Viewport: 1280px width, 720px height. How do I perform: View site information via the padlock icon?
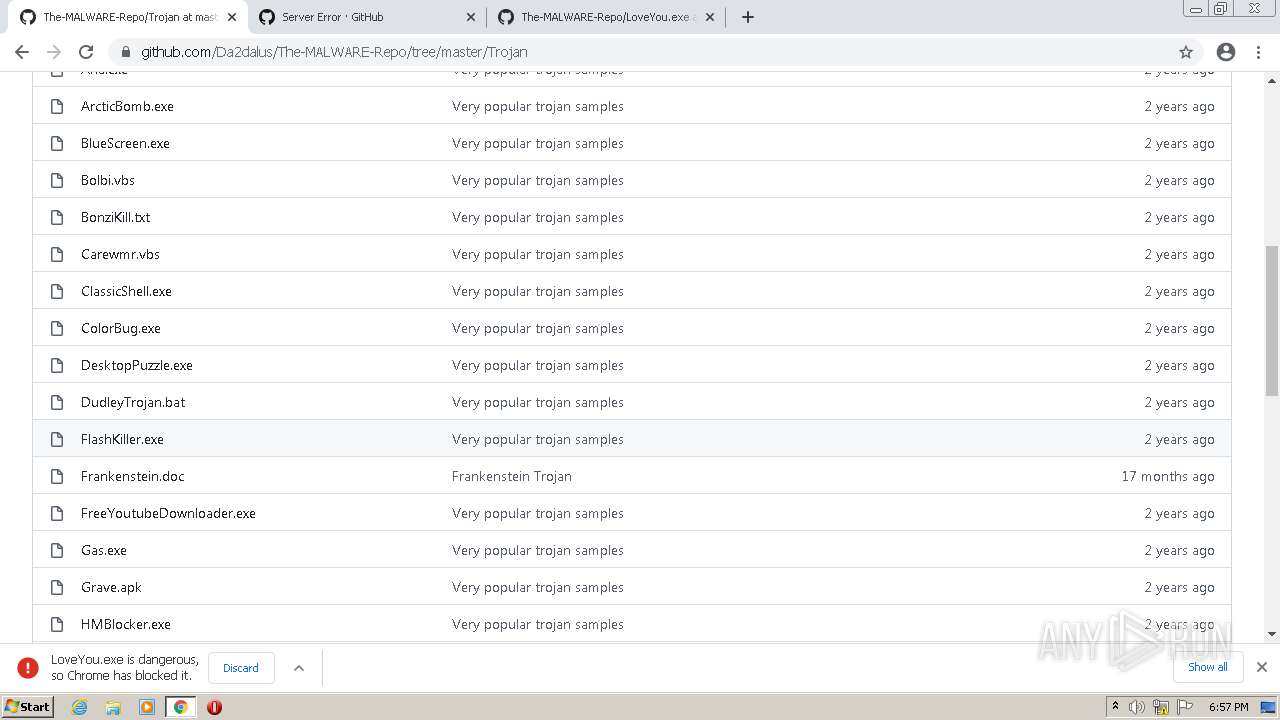point(125,52)
